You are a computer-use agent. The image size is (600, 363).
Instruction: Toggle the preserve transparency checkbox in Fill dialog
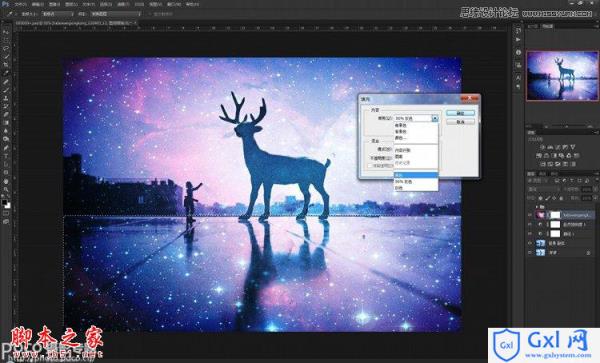click(370, 166)
